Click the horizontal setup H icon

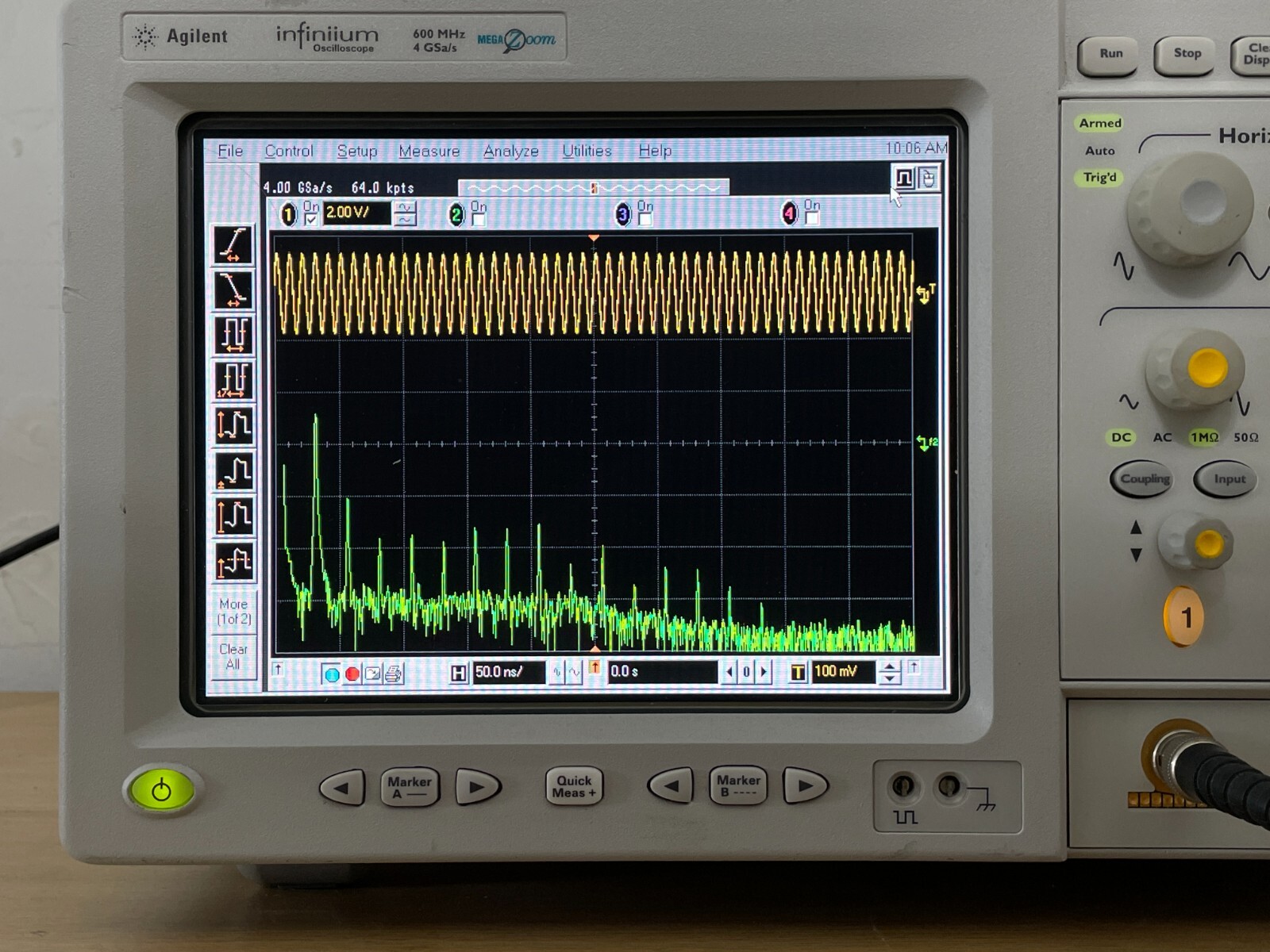[x=458, y=674]
